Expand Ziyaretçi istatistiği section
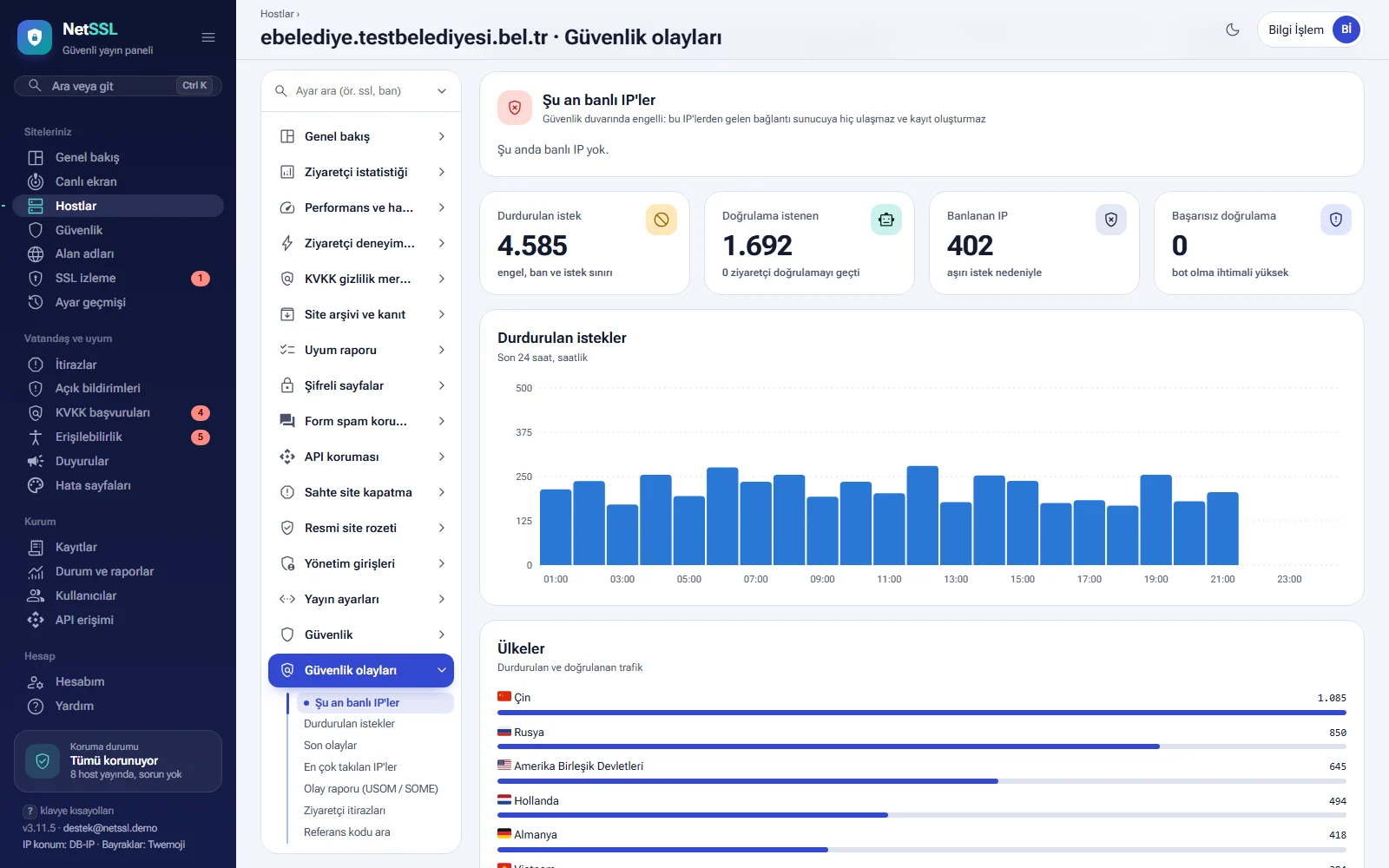The image size is (1389, 868). [361, 172]
